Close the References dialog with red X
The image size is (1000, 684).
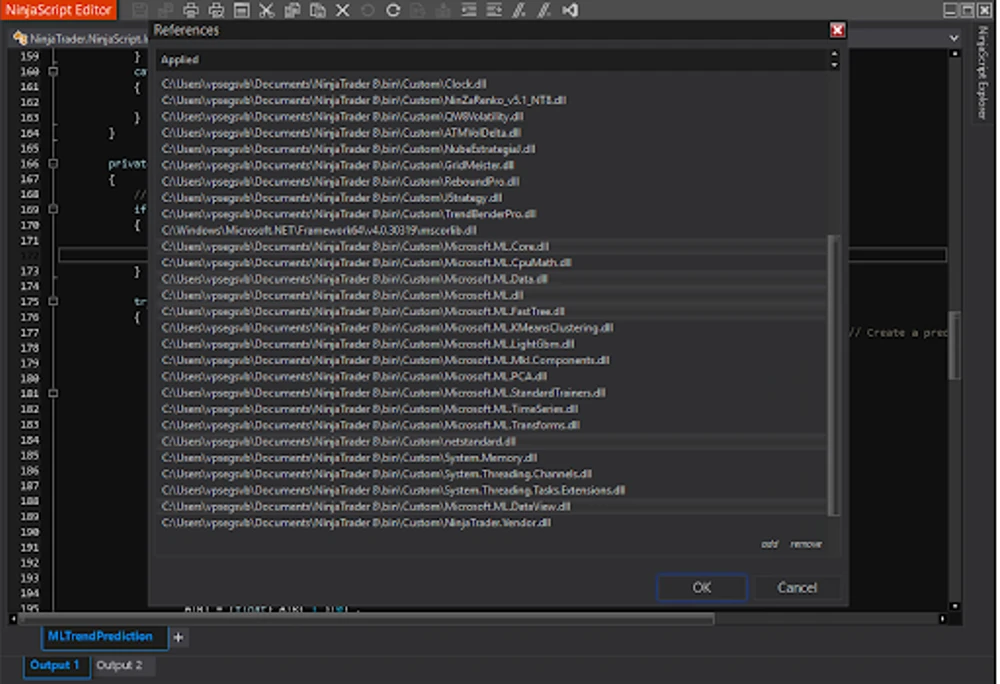[x=837, y=30]
